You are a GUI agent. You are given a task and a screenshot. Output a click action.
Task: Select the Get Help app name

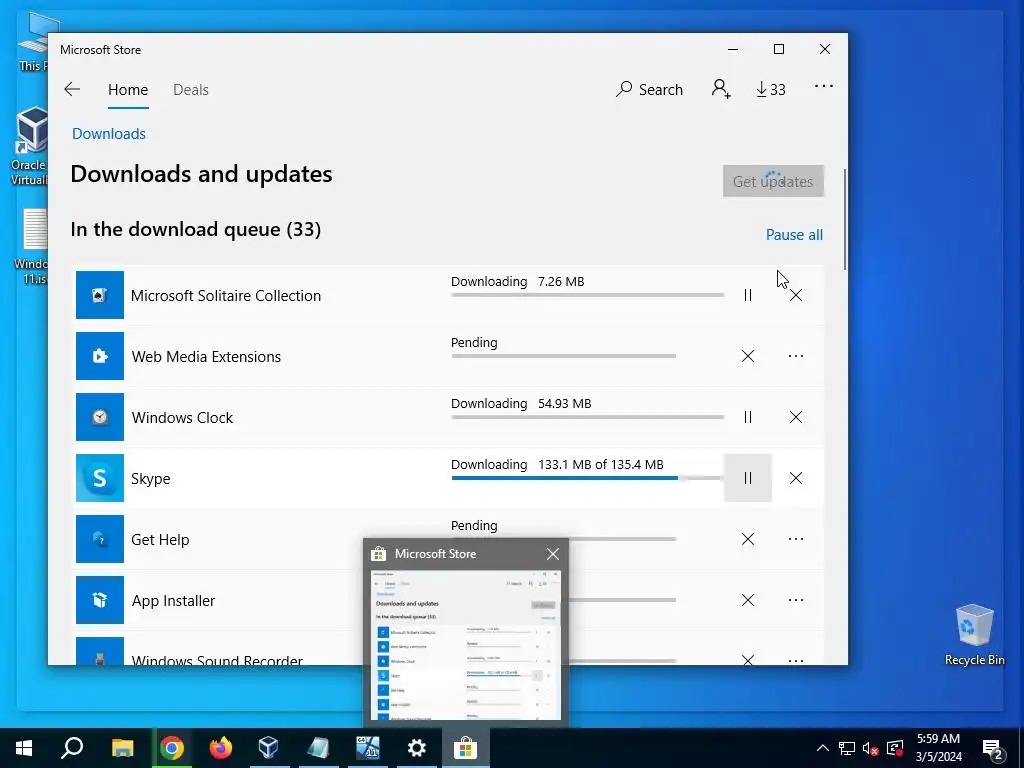160,539
